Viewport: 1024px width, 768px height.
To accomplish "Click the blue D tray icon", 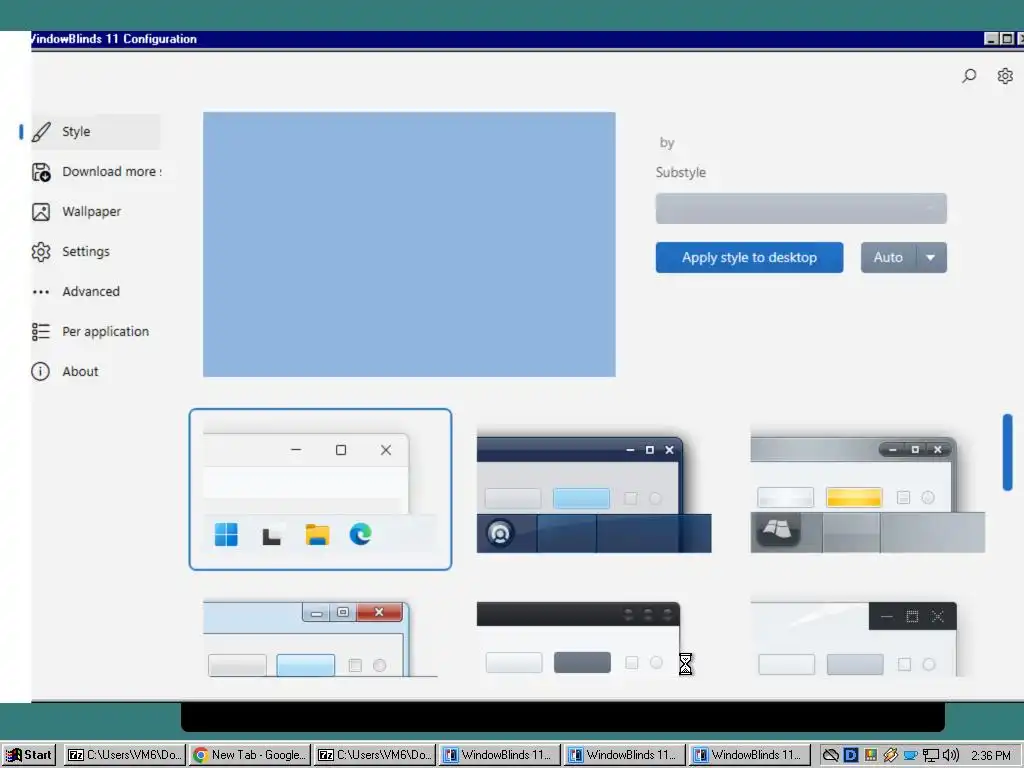I will click(x=850, y=755).
